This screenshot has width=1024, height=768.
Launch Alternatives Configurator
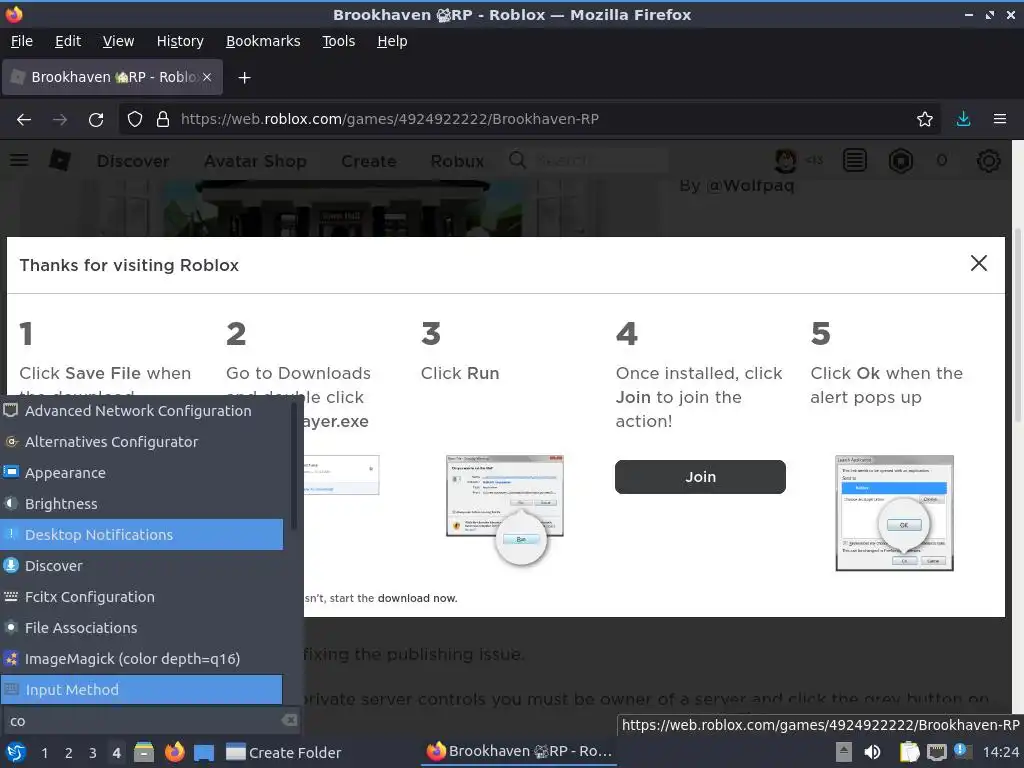click(142, 441)
